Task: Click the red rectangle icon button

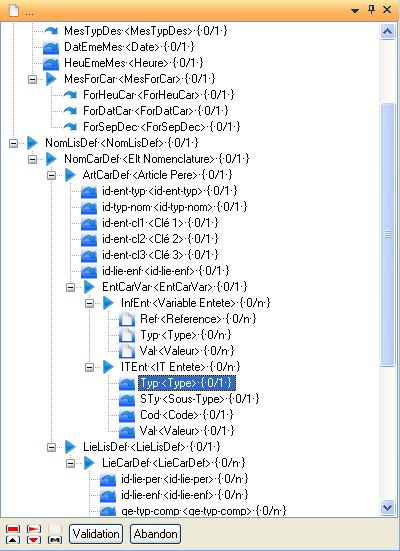Action: (x=13, y=529)
